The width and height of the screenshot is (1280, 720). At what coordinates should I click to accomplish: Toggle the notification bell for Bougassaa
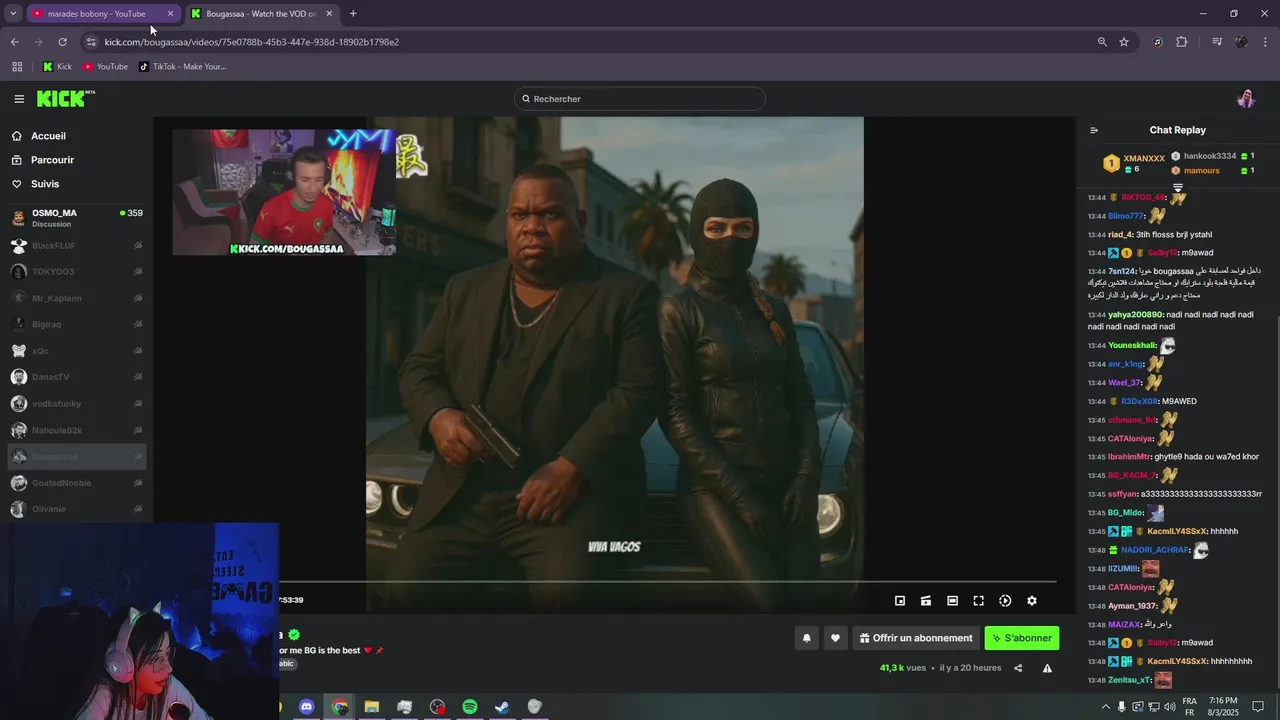[806, 638]
